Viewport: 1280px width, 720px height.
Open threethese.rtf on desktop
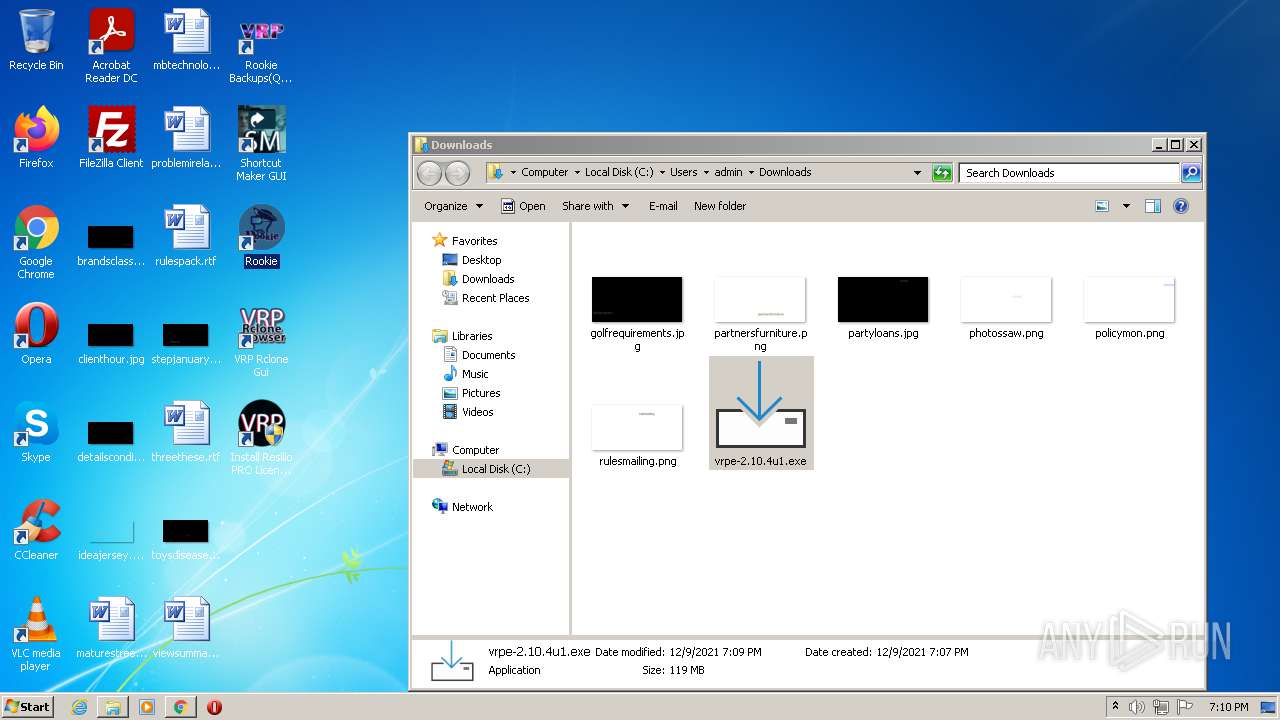[x=186, y=432]
